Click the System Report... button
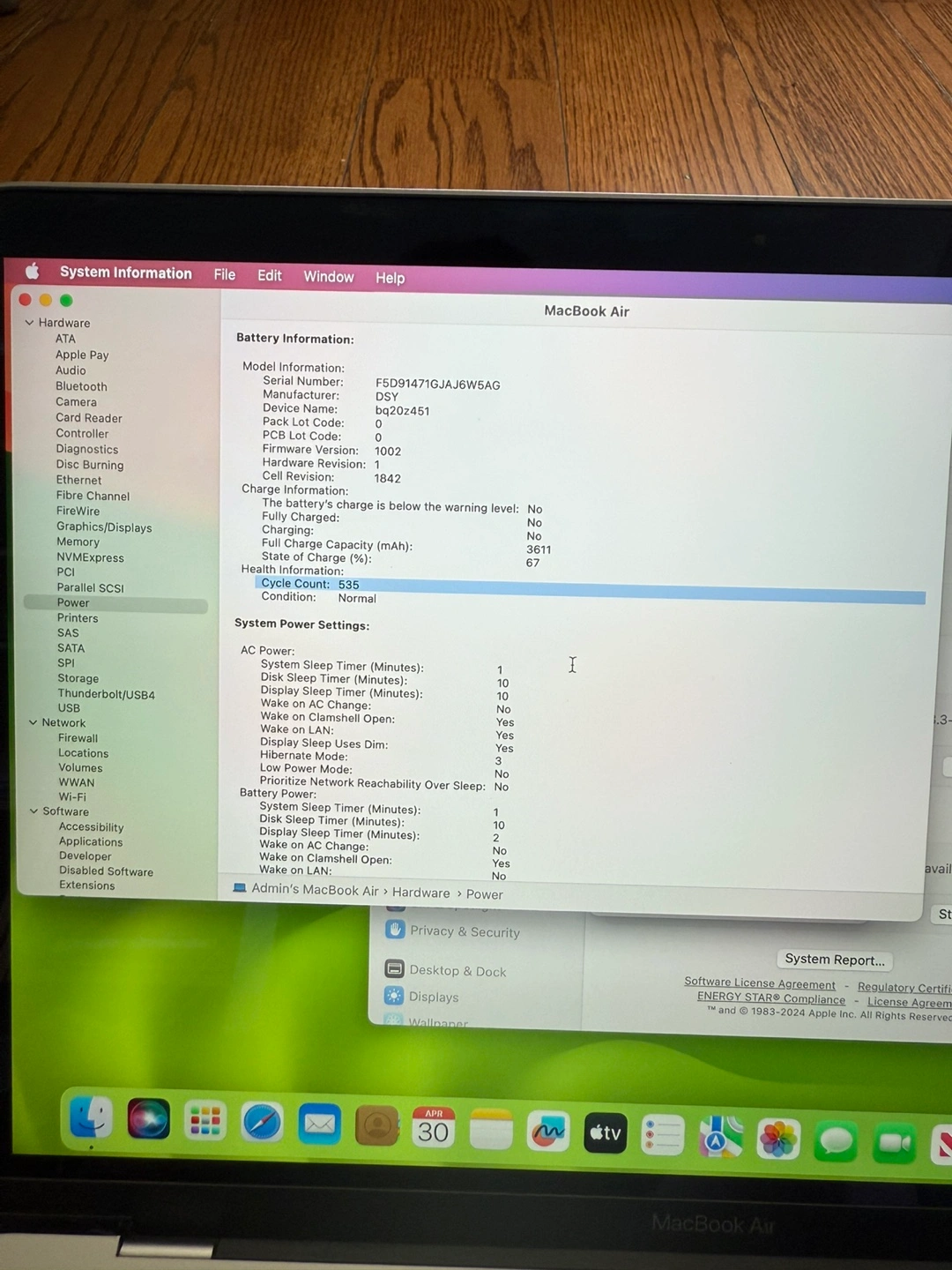The height and width of the screenshot is (1270, 952). 835,960
